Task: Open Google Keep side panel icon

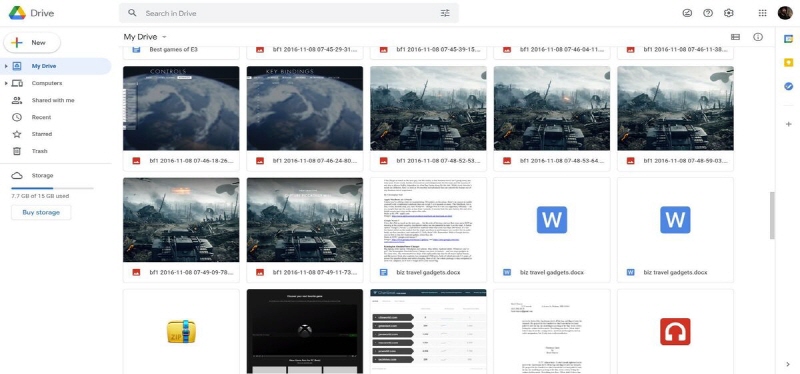Action: 788,63
